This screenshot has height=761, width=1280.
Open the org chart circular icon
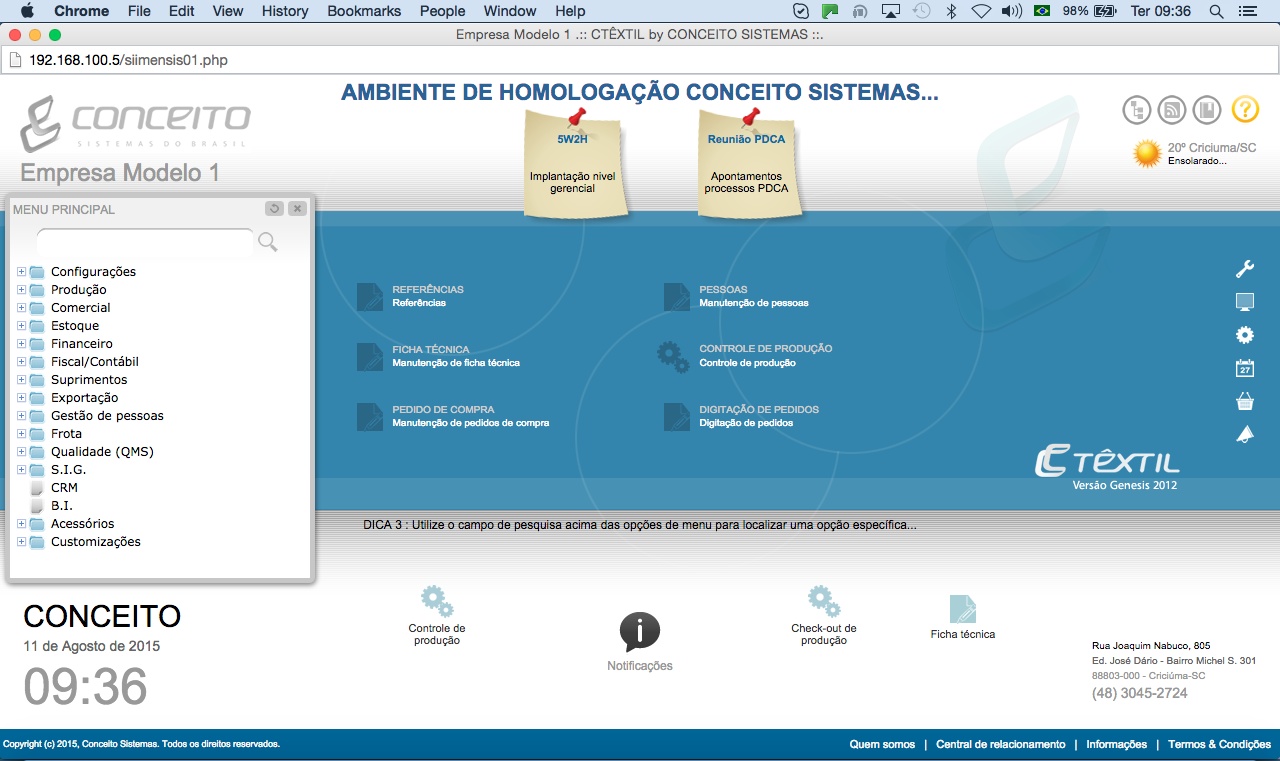pos(1137,109)
